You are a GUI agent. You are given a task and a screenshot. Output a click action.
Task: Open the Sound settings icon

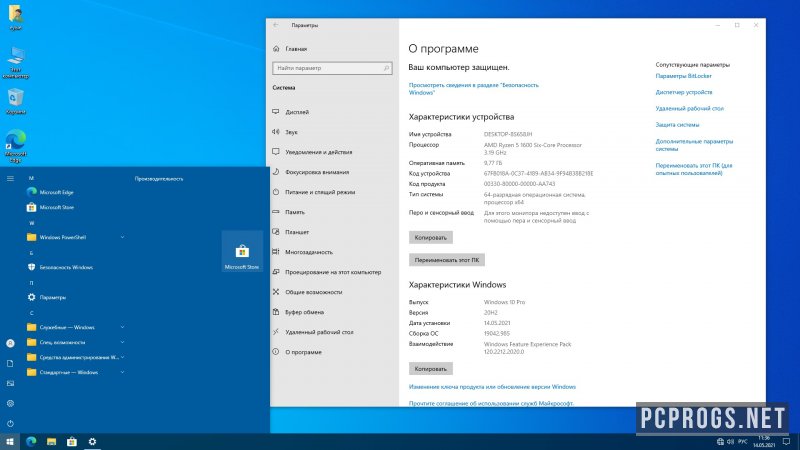click(276, 132)
